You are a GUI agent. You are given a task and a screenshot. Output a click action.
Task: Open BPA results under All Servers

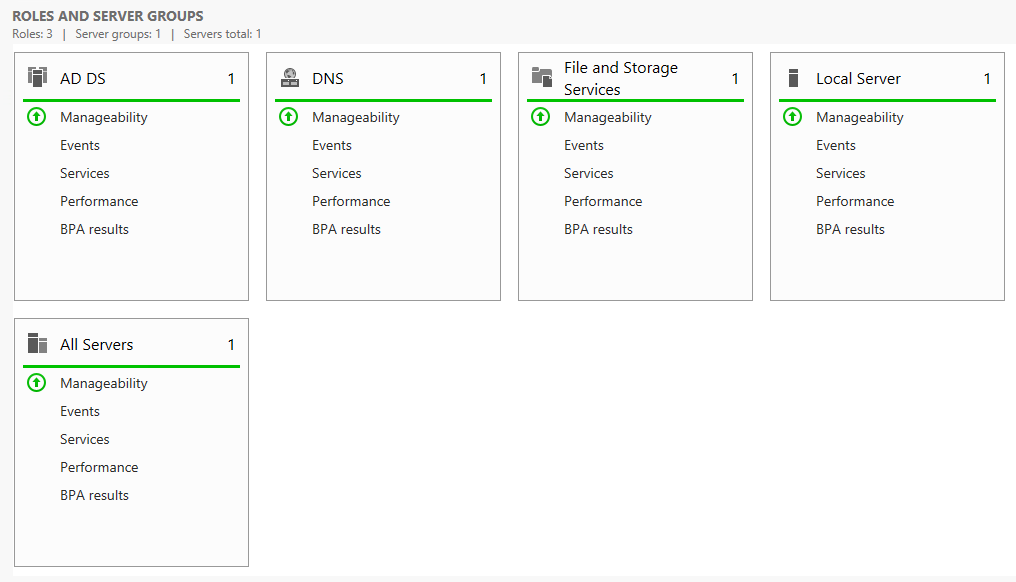(95, 495)
